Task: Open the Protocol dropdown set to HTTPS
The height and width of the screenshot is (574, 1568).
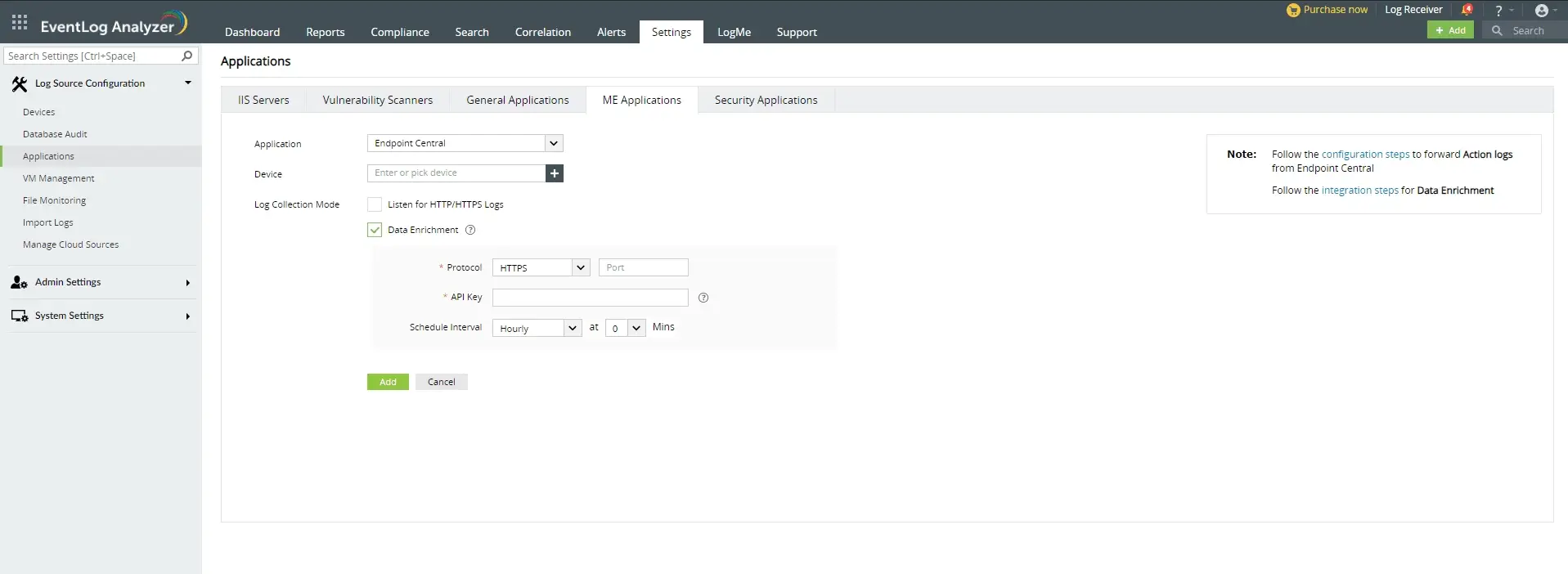Action: [541, 267]
